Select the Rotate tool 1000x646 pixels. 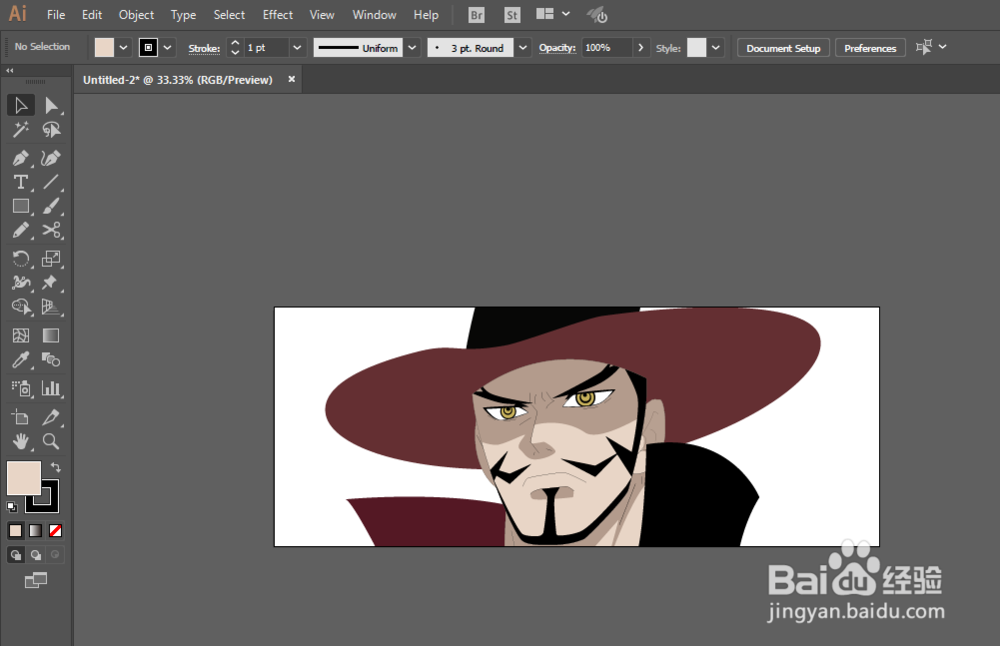[x=21, y=258]
